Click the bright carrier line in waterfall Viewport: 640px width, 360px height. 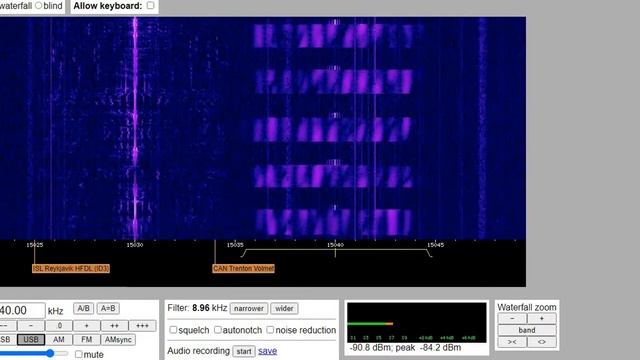135,127
